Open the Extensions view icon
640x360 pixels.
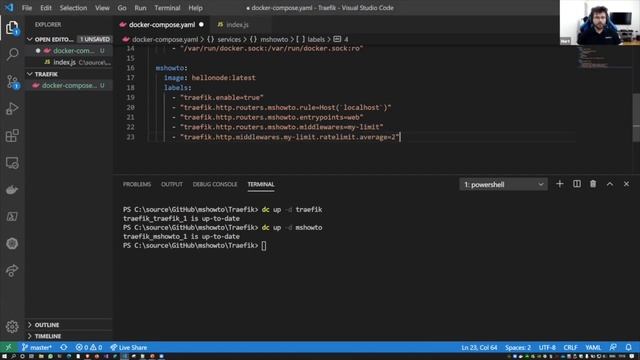pos(12,136)
